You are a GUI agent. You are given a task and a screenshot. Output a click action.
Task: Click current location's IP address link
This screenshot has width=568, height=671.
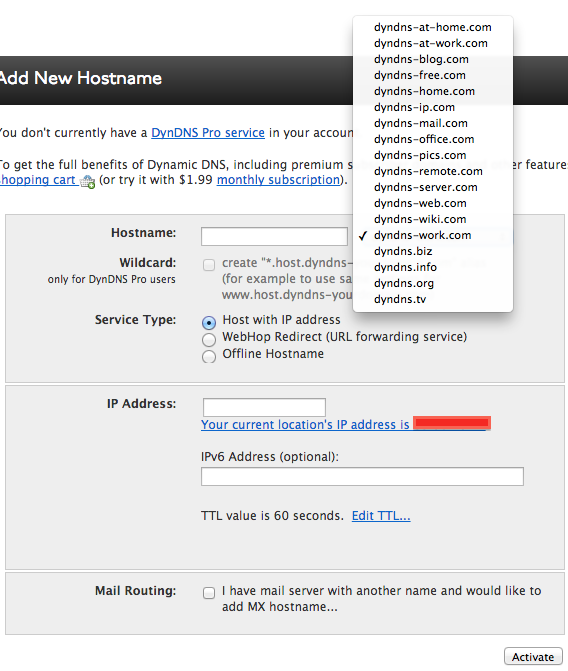coord(346,424)
